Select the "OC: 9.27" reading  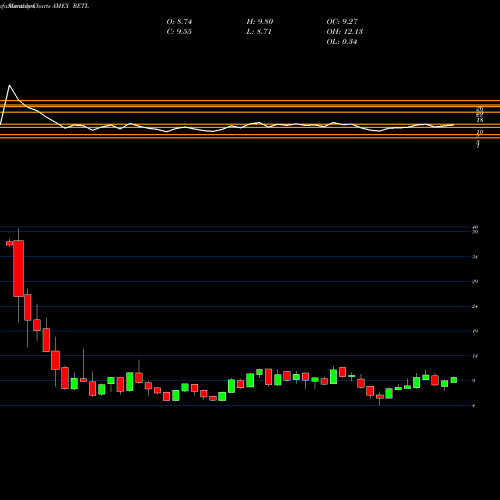(x=342, y=22)
